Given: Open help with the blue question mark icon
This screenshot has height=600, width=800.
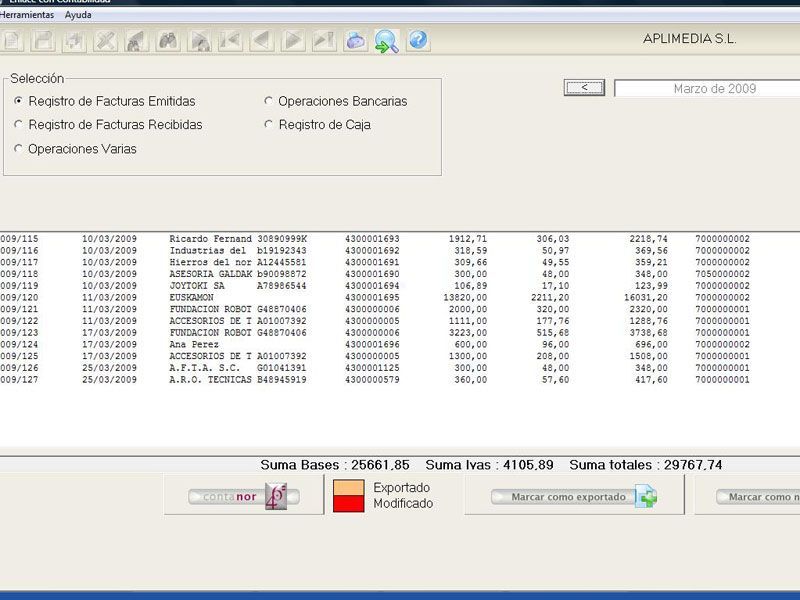Looking at the screenshot, I should (418, 41).
